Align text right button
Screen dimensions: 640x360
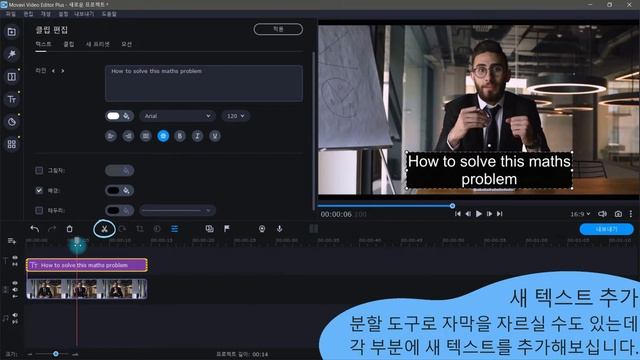pyautogui.click(x=128, y=136)
